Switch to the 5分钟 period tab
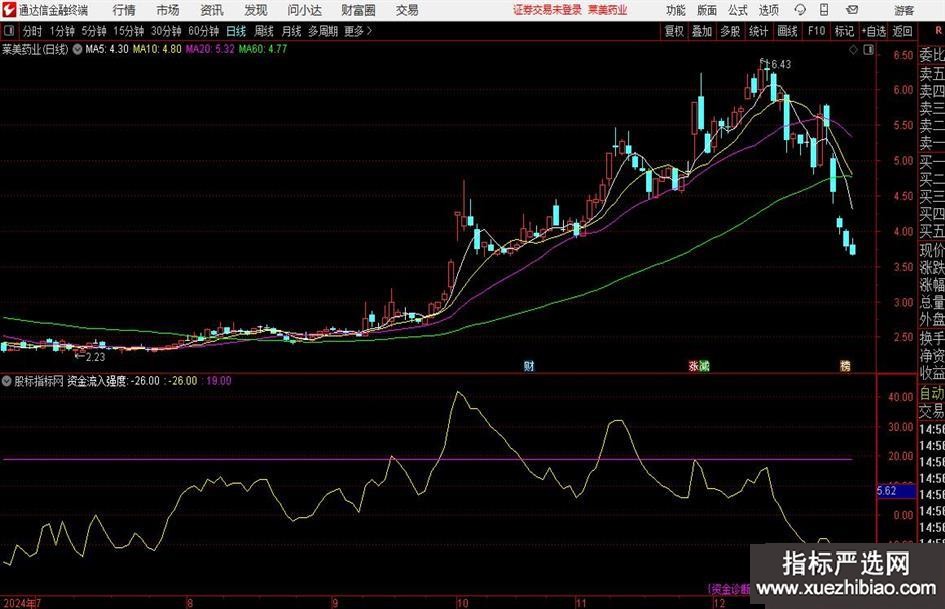945x609 pixels. pyautogui.click(x=93, y=31)
